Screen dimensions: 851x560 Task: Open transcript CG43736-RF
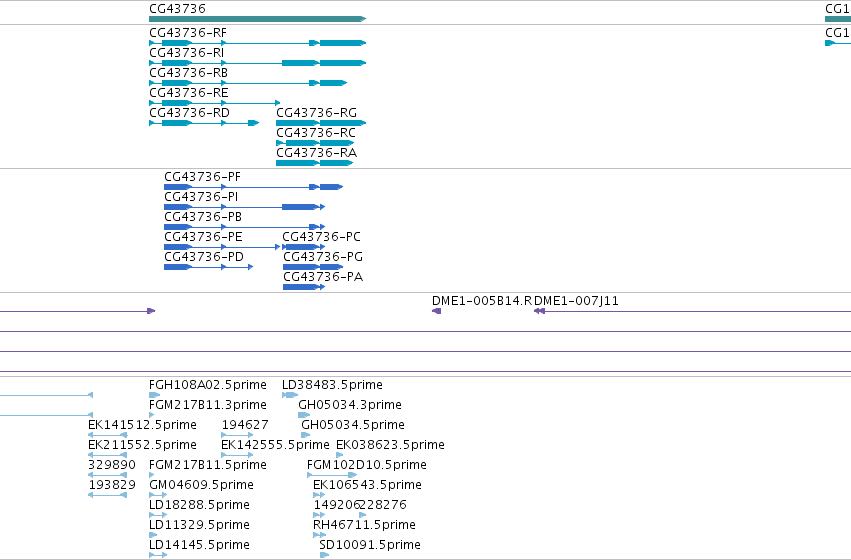pos(257,43)
